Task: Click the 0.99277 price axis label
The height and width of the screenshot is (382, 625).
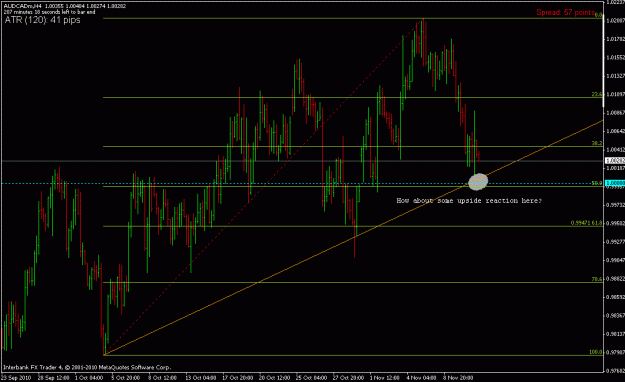Action: [615, 242]
